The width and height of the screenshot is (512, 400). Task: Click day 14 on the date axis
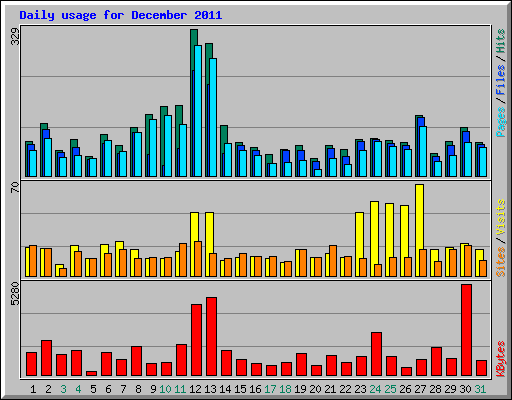[225, 389]
